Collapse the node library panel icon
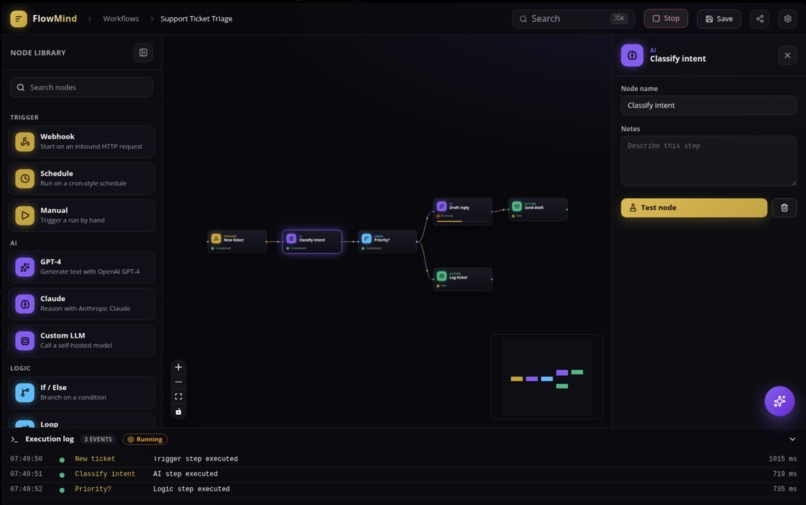The image size is (806, 505). pos(143,52)
